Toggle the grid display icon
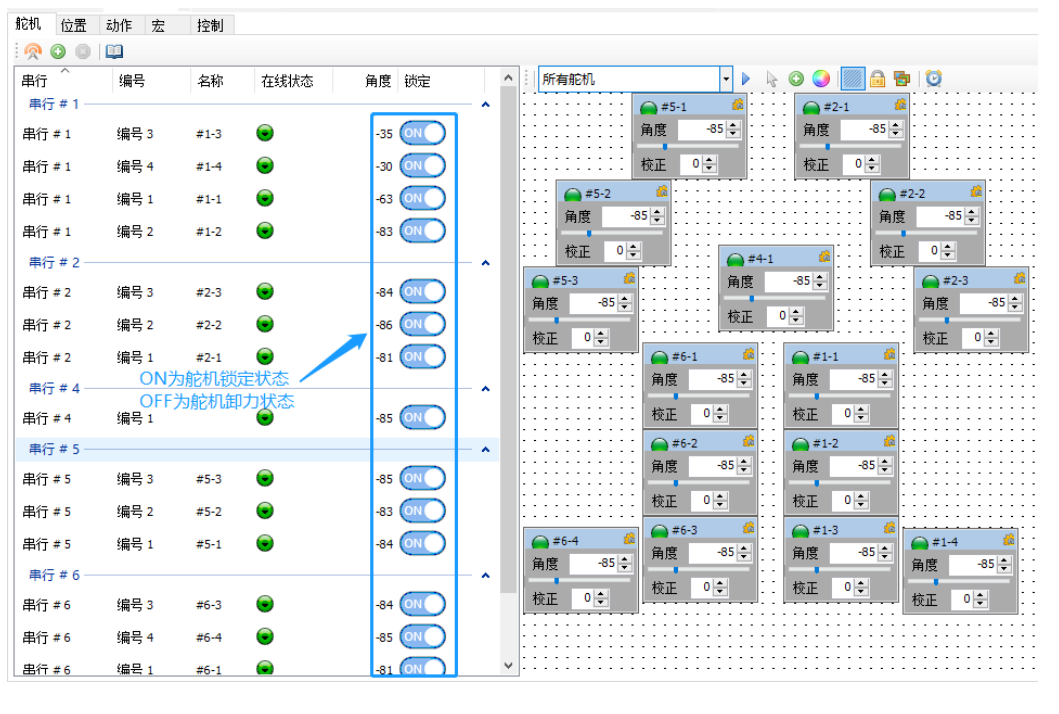Screen dimensions: 1059x714 coord(852,79)
